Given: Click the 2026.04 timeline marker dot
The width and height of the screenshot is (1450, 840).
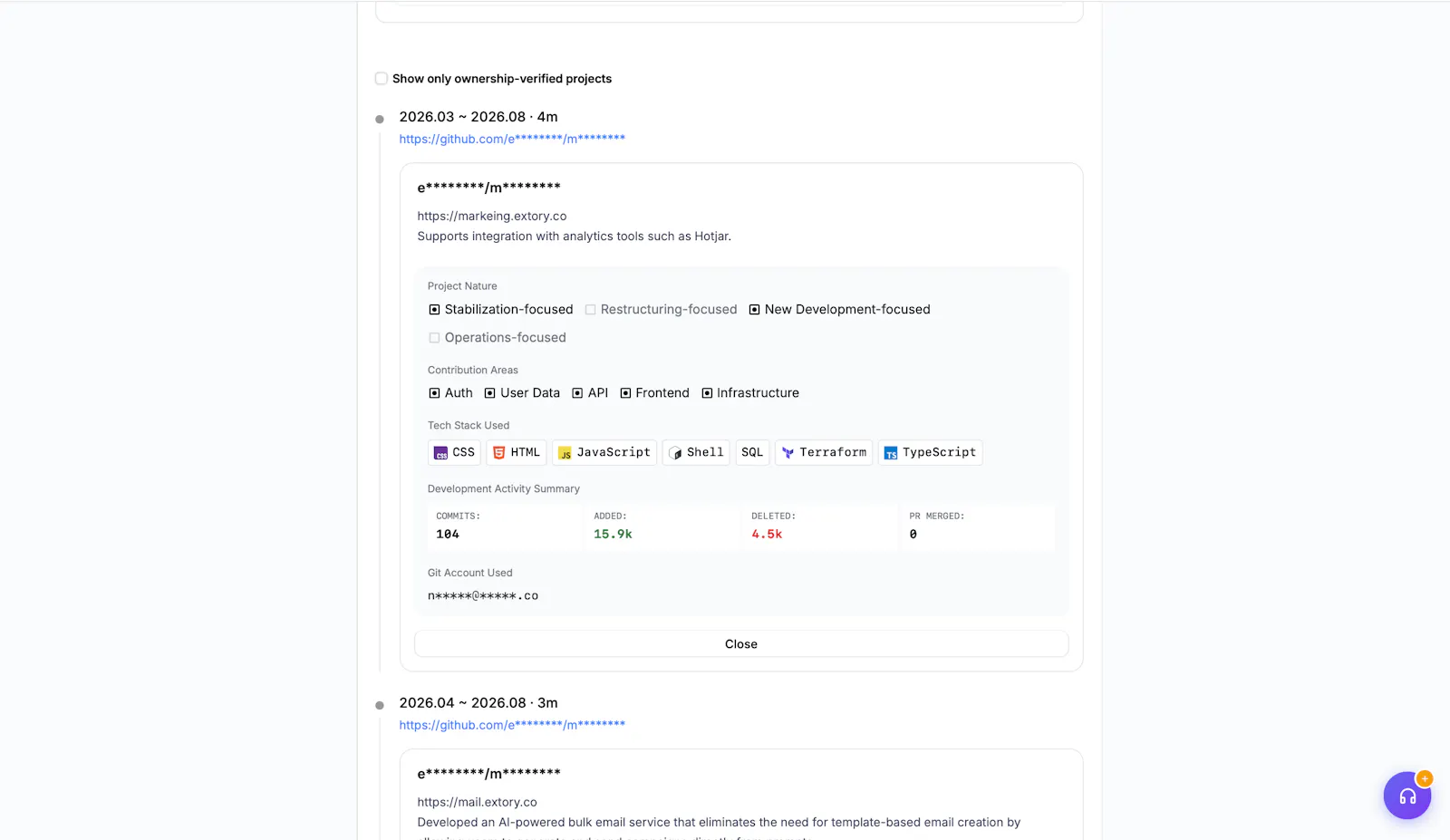Looking at the screenshot, I should tap(380, 705).
